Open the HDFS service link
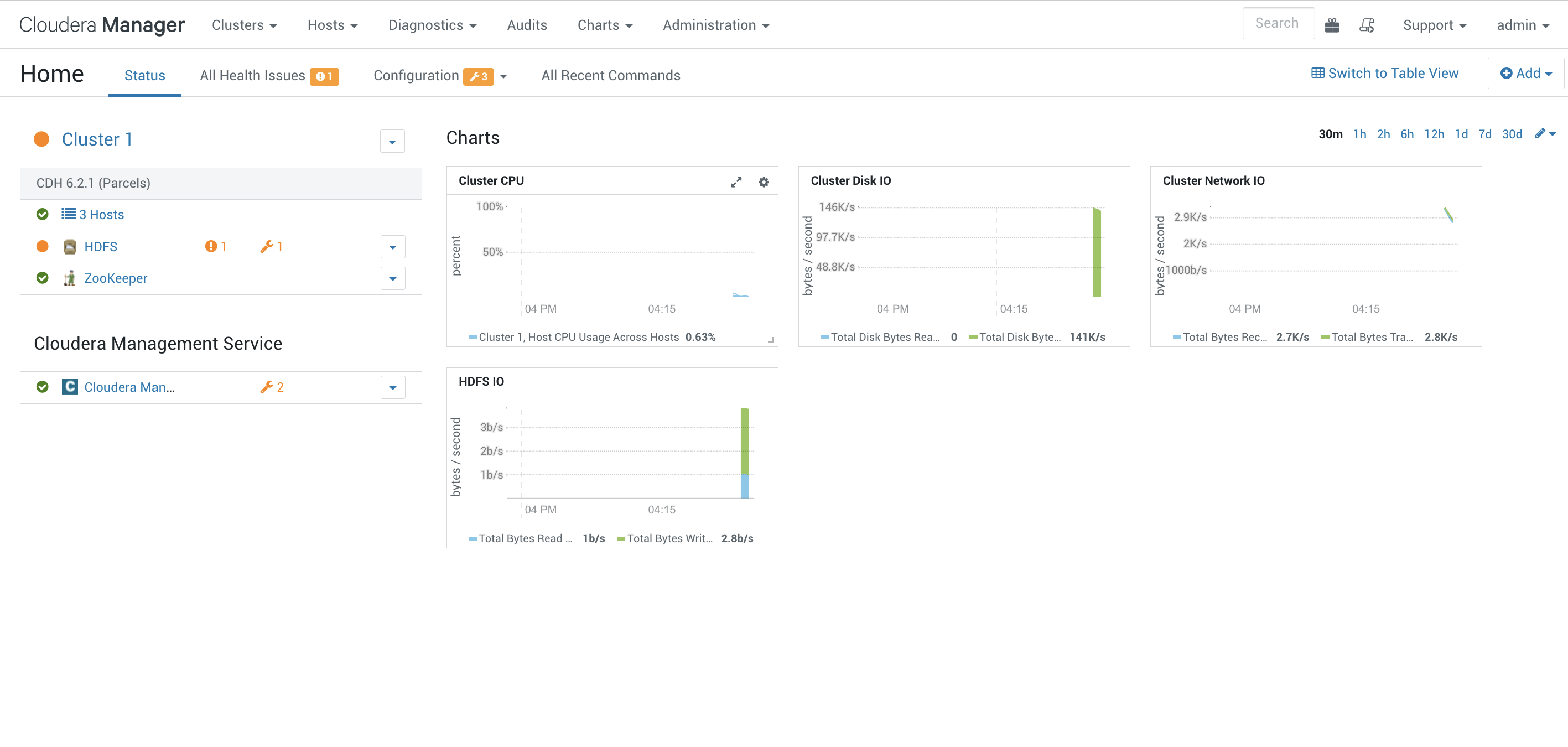1568x747 pixels. [101, 247]
